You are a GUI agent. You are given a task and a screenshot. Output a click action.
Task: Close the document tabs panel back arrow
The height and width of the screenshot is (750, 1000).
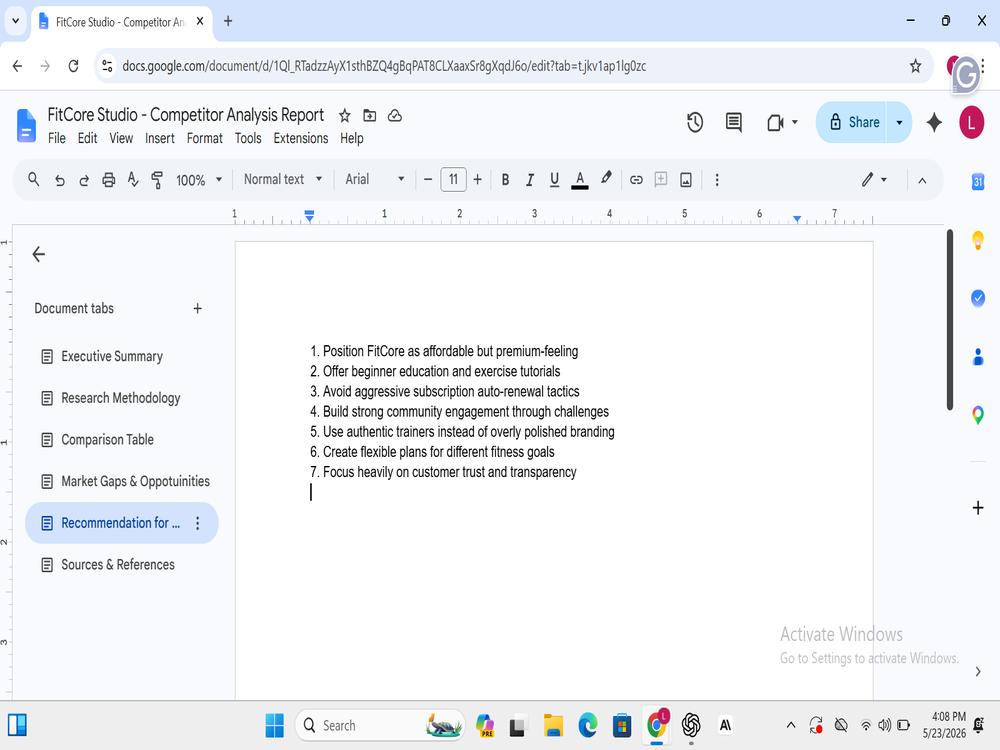pyautogui.click(x=39, y=254)
